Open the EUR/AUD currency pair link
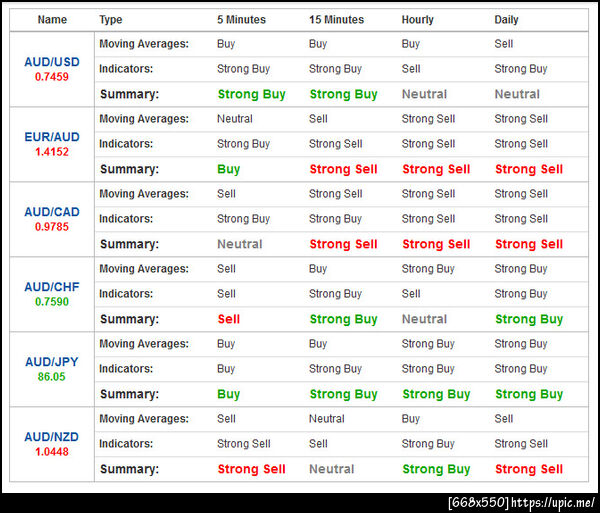This screenshot has width=600, height=513. pos(52,137)
